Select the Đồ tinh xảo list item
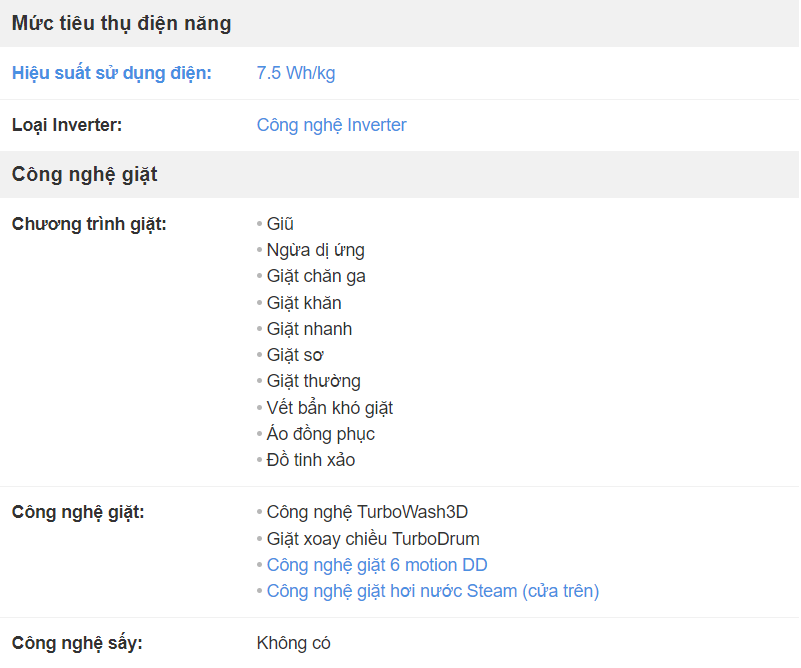The height and width of the screenshot is (668, 801). pyautogui.click(x=311, y=460)
